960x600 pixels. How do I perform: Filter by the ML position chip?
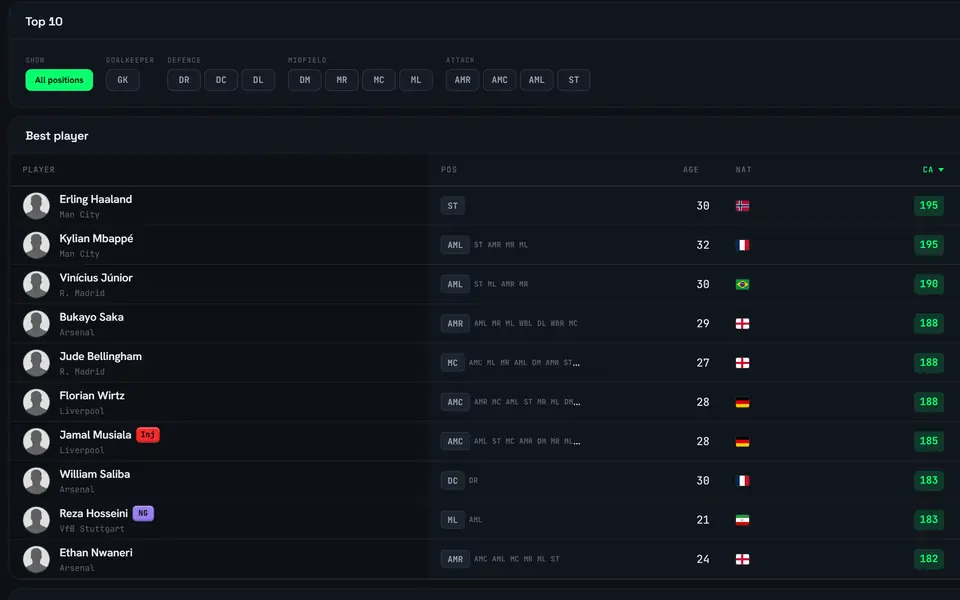pyautogui.click(x=416, y=80)
